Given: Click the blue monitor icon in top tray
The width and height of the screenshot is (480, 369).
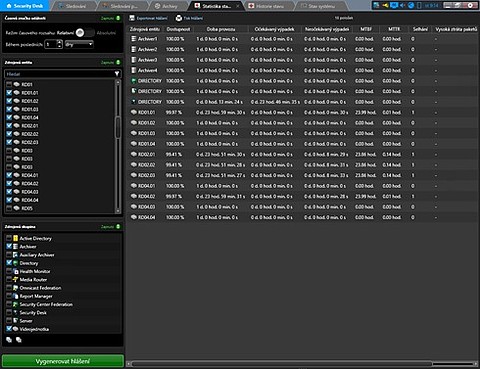Looking at the screenshot, I should coord(394,5).
